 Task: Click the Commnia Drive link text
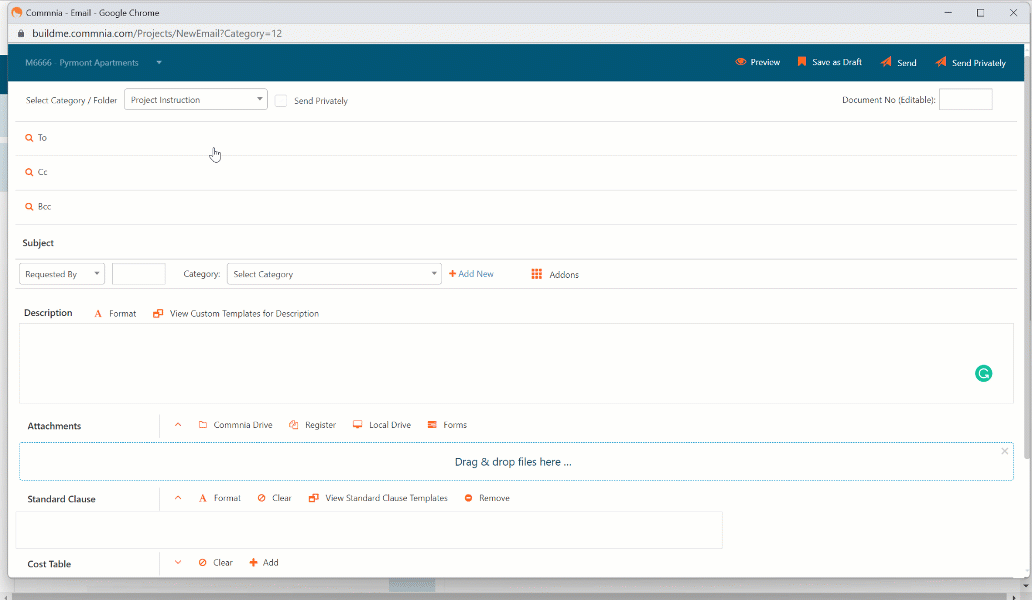[x=243, y=425]
